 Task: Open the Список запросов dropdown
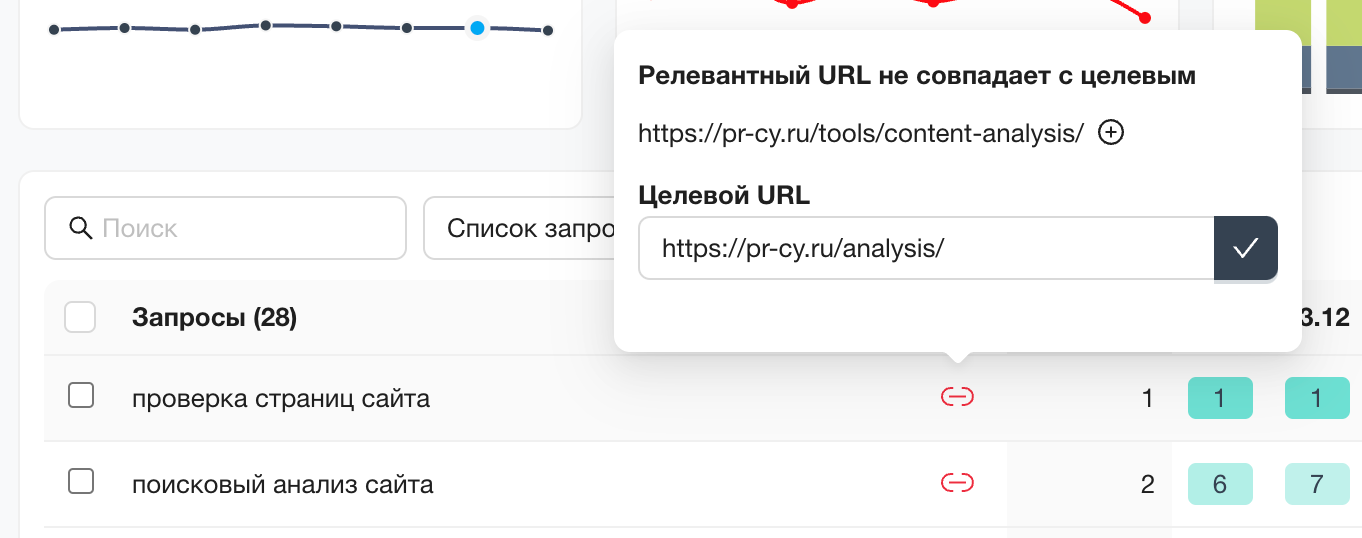click(518, 228)
